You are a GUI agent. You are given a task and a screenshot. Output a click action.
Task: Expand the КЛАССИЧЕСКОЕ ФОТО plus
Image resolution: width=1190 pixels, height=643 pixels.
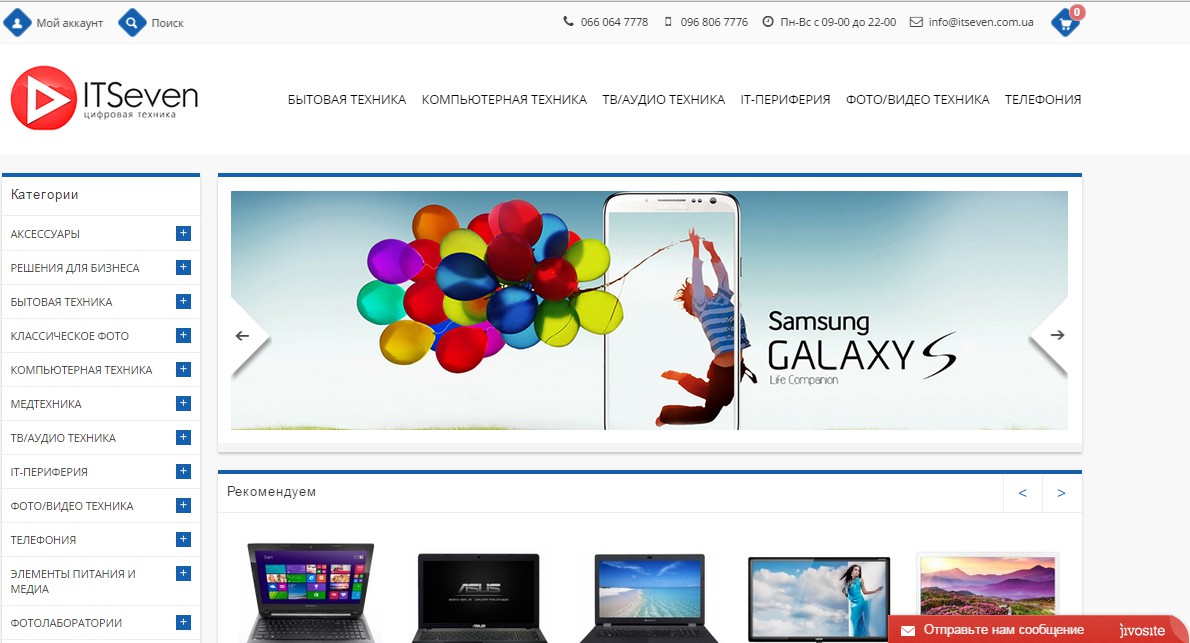(183, 335)
